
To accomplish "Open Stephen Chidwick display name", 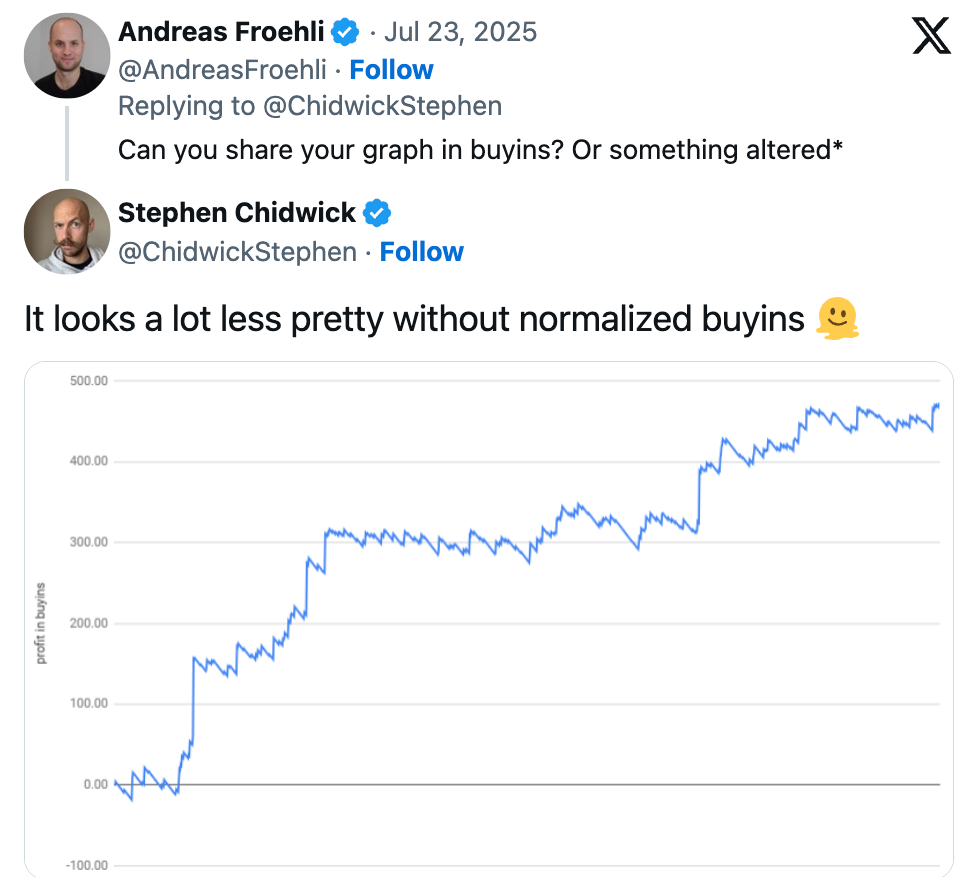I will (237, 213).
